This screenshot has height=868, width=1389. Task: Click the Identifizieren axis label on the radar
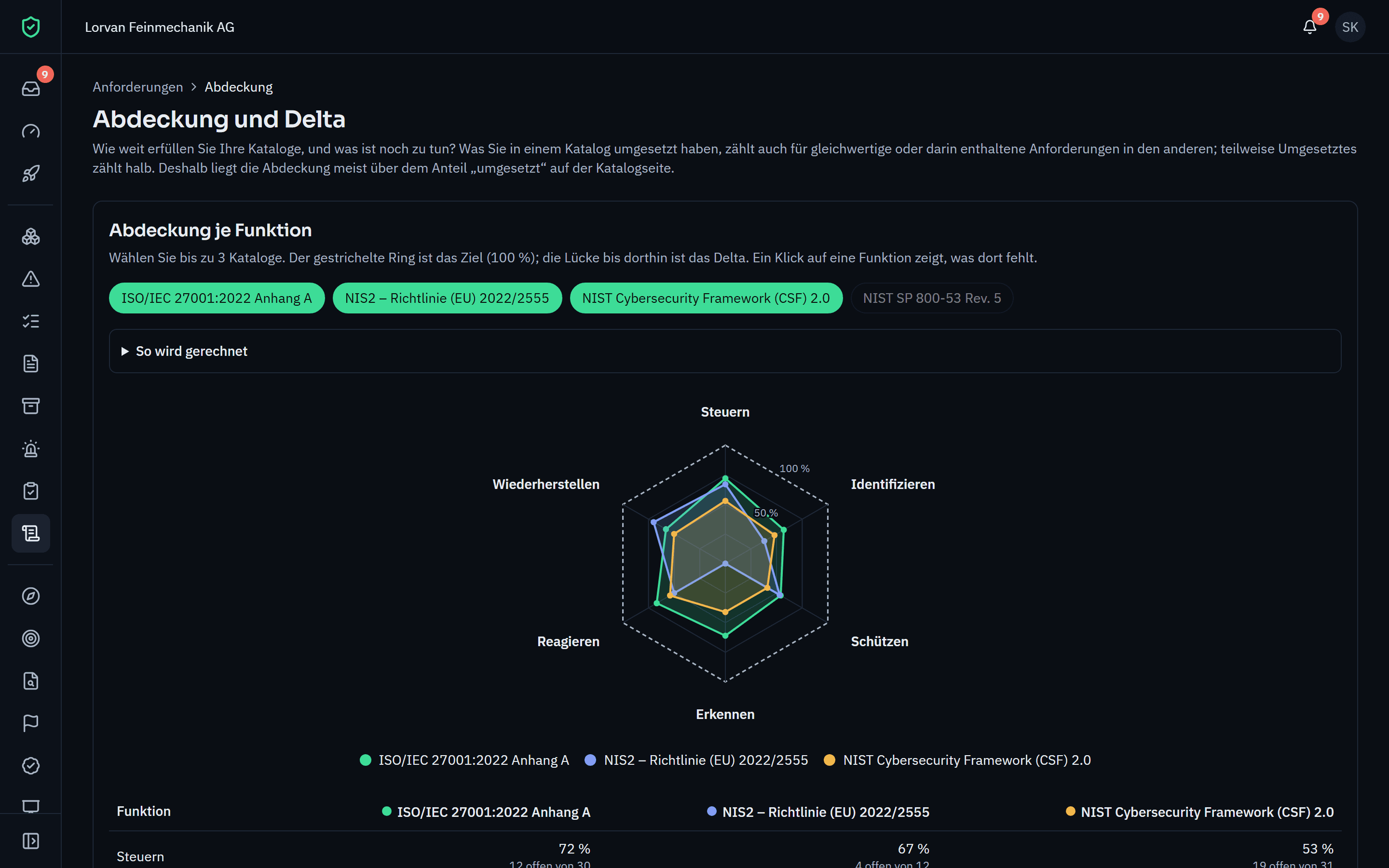click(893, 484)
